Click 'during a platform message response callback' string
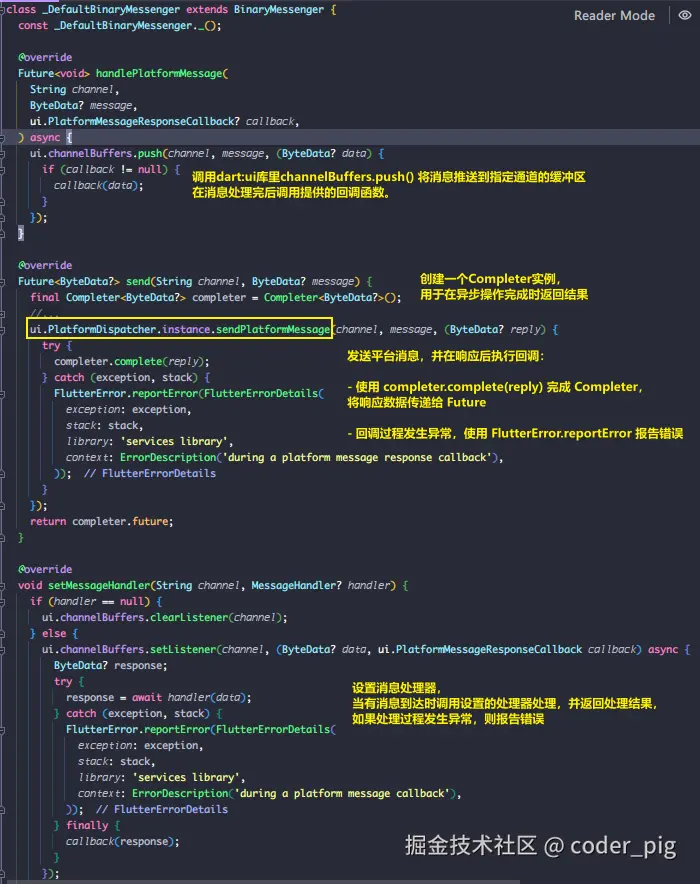The image size is (700, 884). tap(357, 457)
